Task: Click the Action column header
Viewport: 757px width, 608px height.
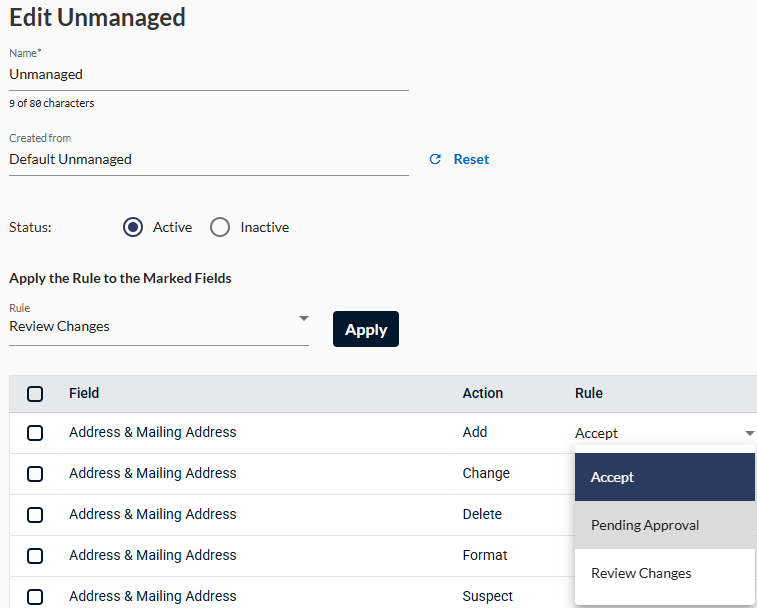Action: tap(483, 393)
